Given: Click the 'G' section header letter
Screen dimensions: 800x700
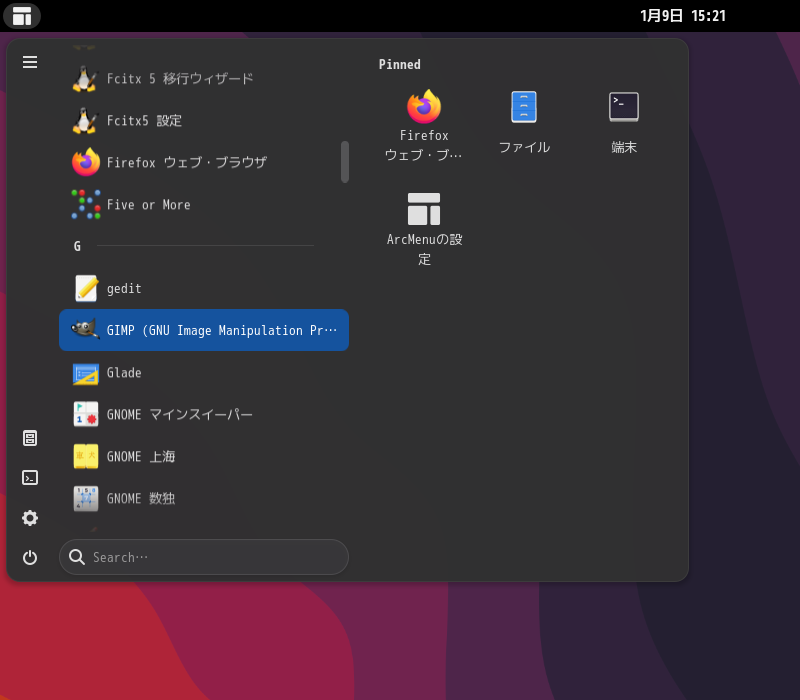Looking at the screenshot, I should tap(77, 246).
